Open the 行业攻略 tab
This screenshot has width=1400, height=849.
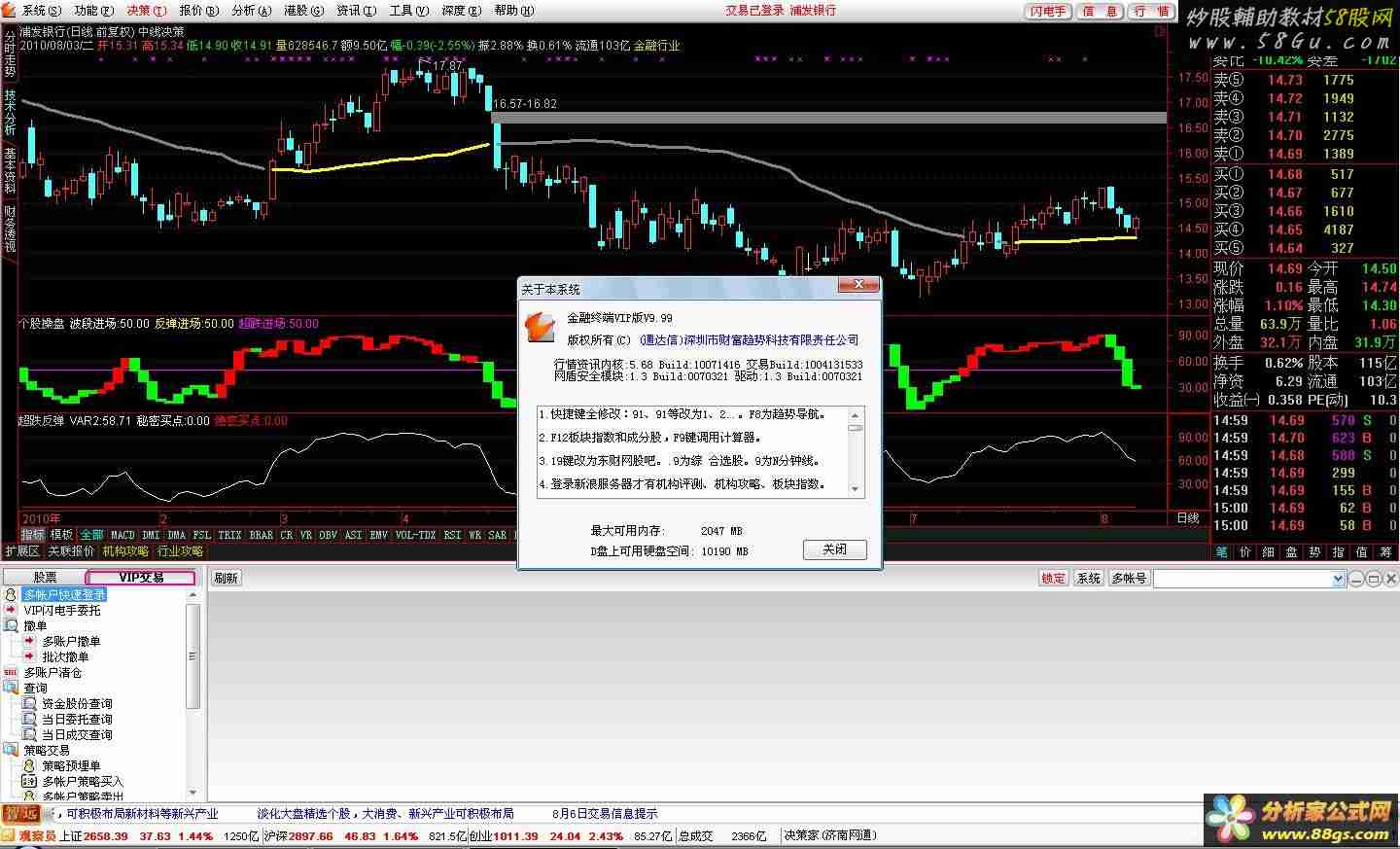181,550
